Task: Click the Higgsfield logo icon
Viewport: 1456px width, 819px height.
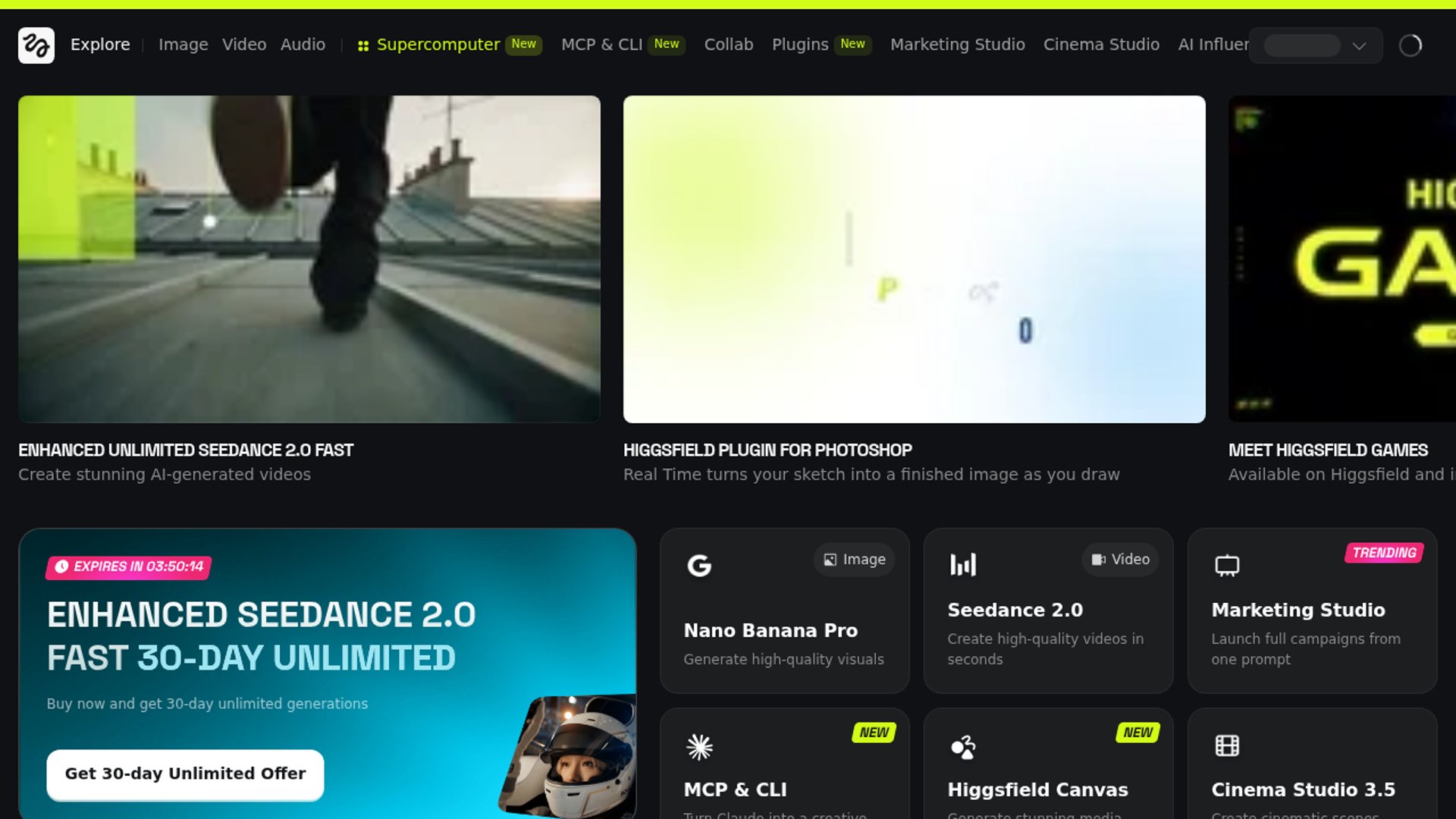Action: point(36,45)
